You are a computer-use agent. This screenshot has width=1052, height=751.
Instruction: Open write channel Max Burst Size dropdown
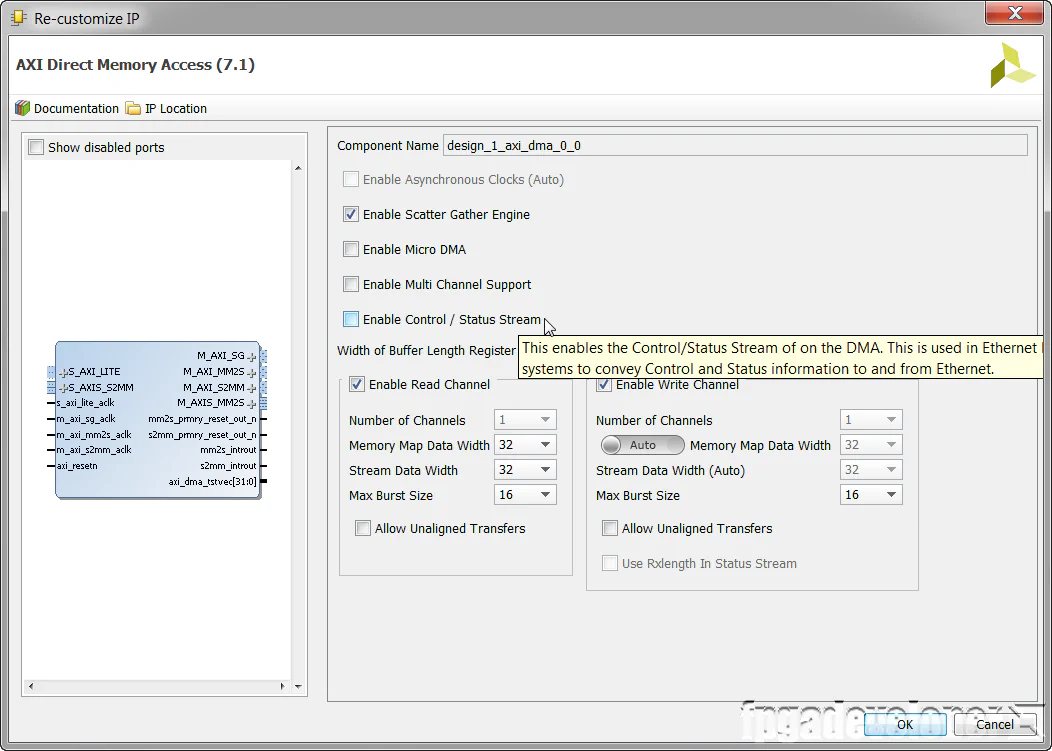coord(871,495)
